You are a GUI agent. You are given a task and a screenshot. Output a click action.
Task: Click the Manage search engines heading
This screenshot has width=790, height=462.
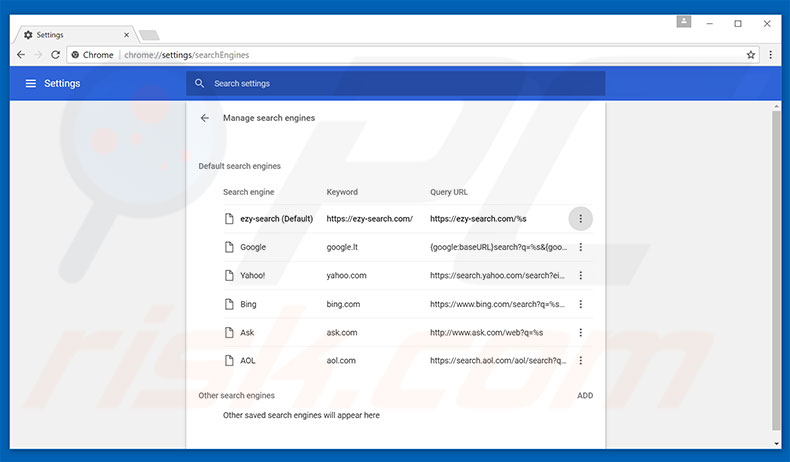(x=269, y=118)
